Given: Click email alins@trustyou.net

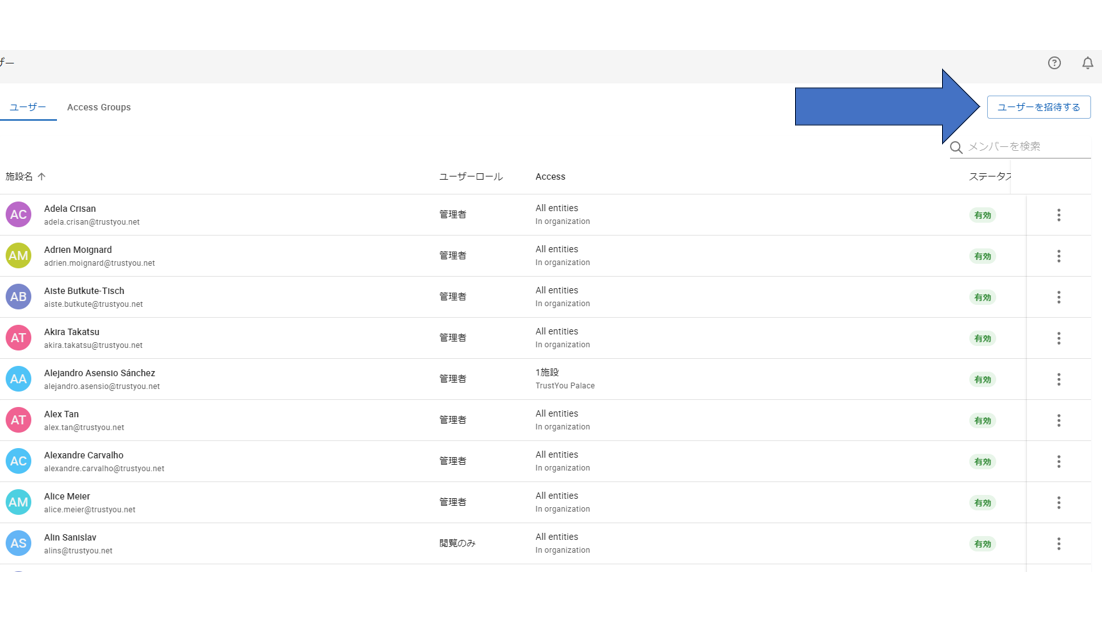Looking at the screenshot, I should tap(78, 551).
